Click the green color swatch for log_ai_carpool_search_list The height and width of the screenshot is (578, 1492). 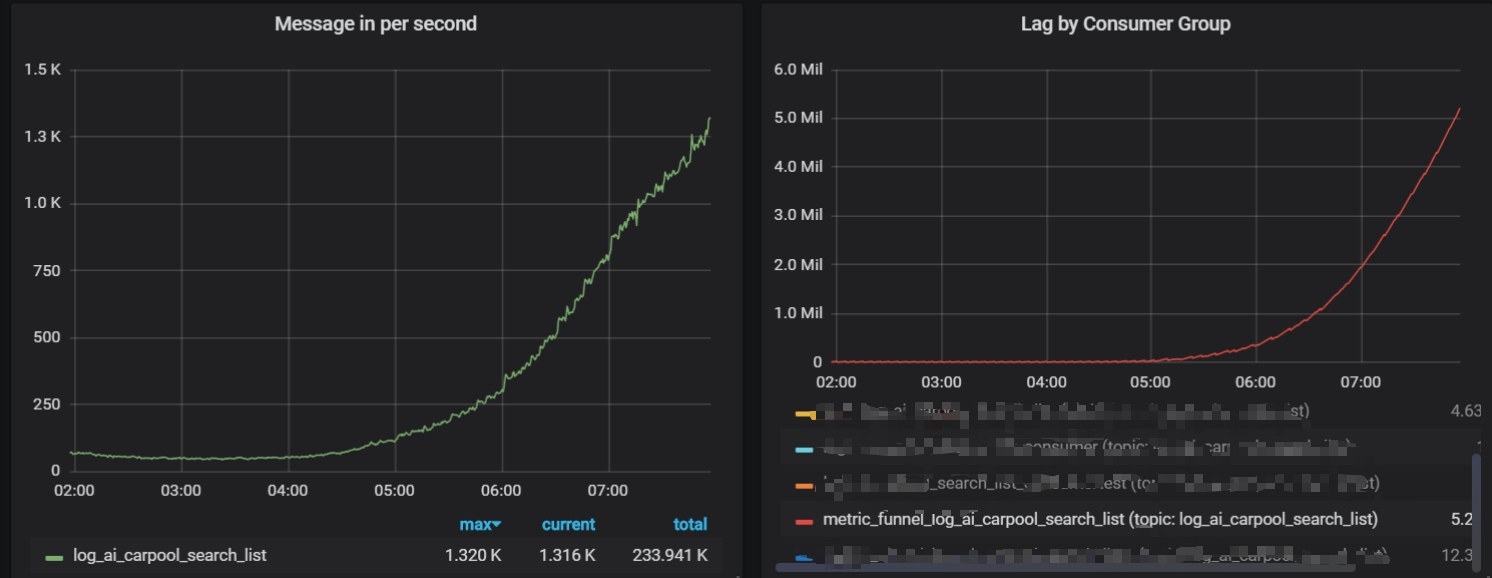(55, 555)
